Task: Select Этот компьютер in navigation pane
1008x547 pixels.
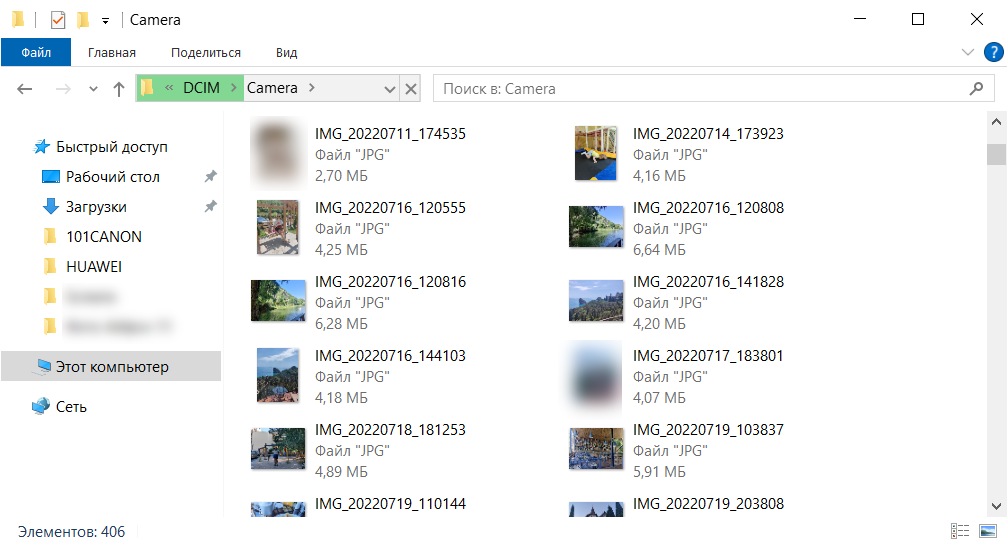Action: click(x=112, y=367)
